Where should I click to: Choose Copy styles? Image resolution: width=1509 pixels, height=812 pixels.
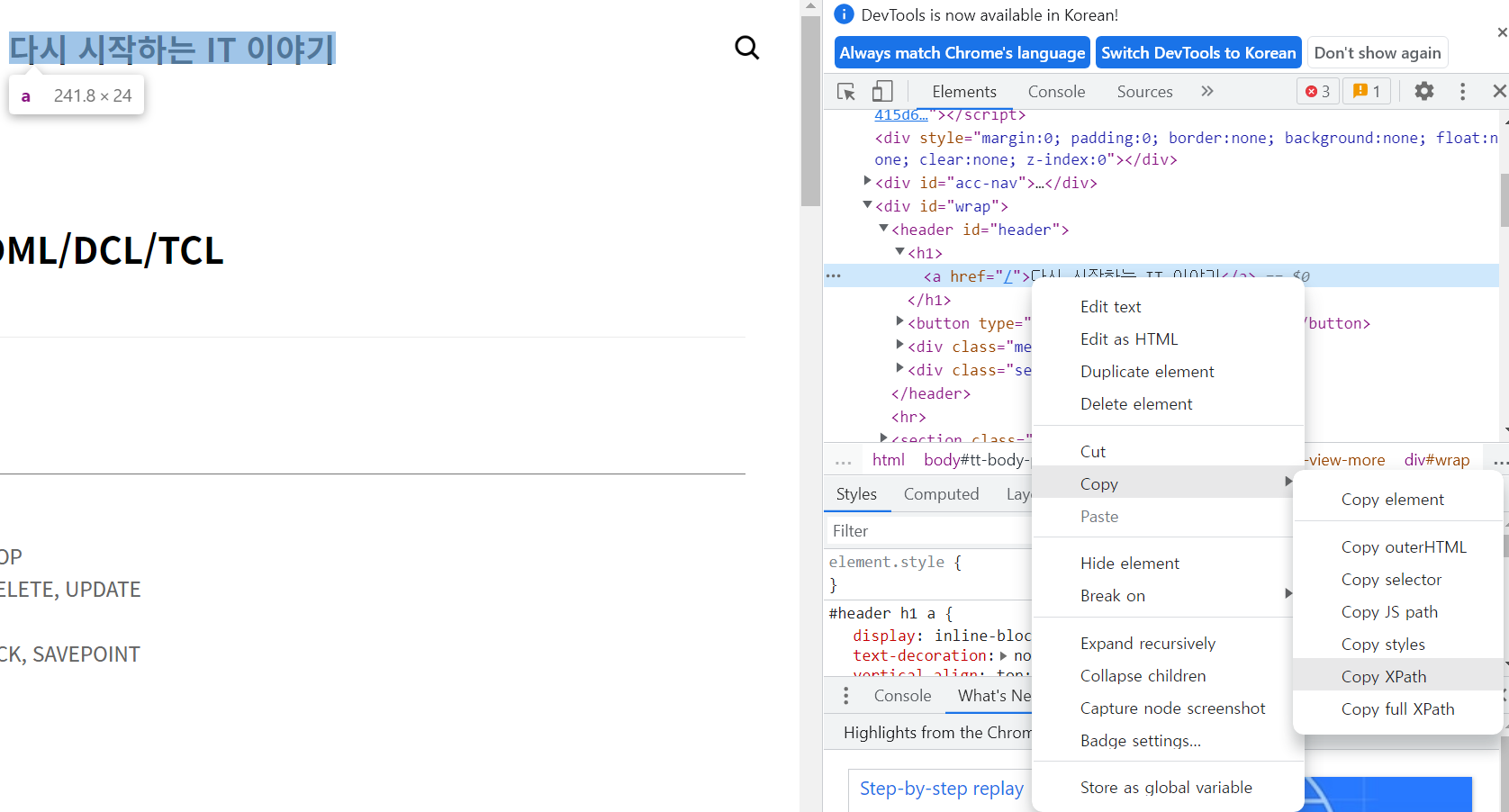(x=1398, y=645)
